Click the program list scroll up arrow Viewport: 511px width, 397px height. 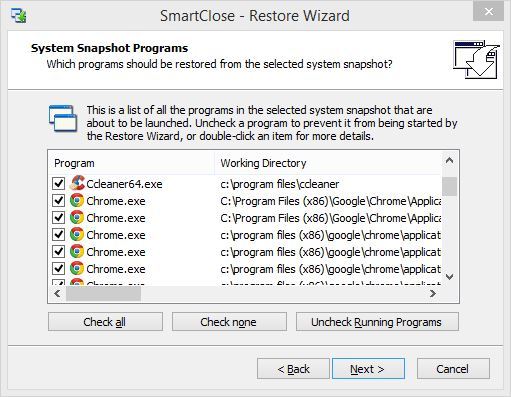[x=449, y=161]
